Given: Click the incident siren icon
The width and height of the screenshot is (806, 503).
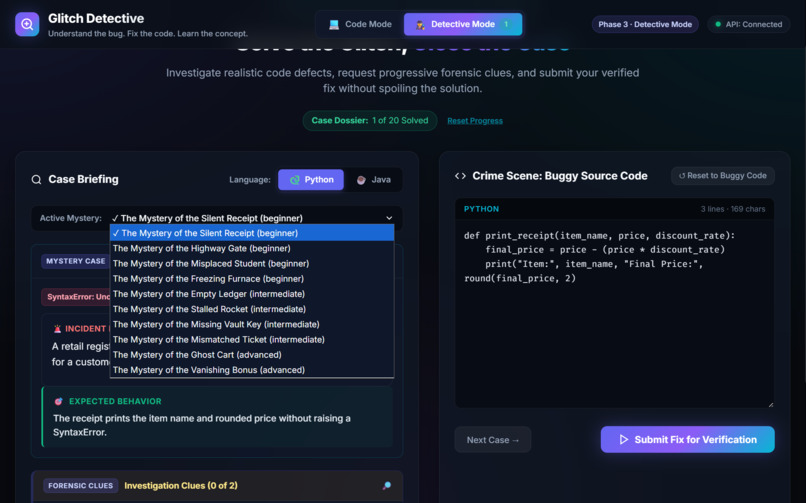Looking at the screenshot, I should pos(58,329).
